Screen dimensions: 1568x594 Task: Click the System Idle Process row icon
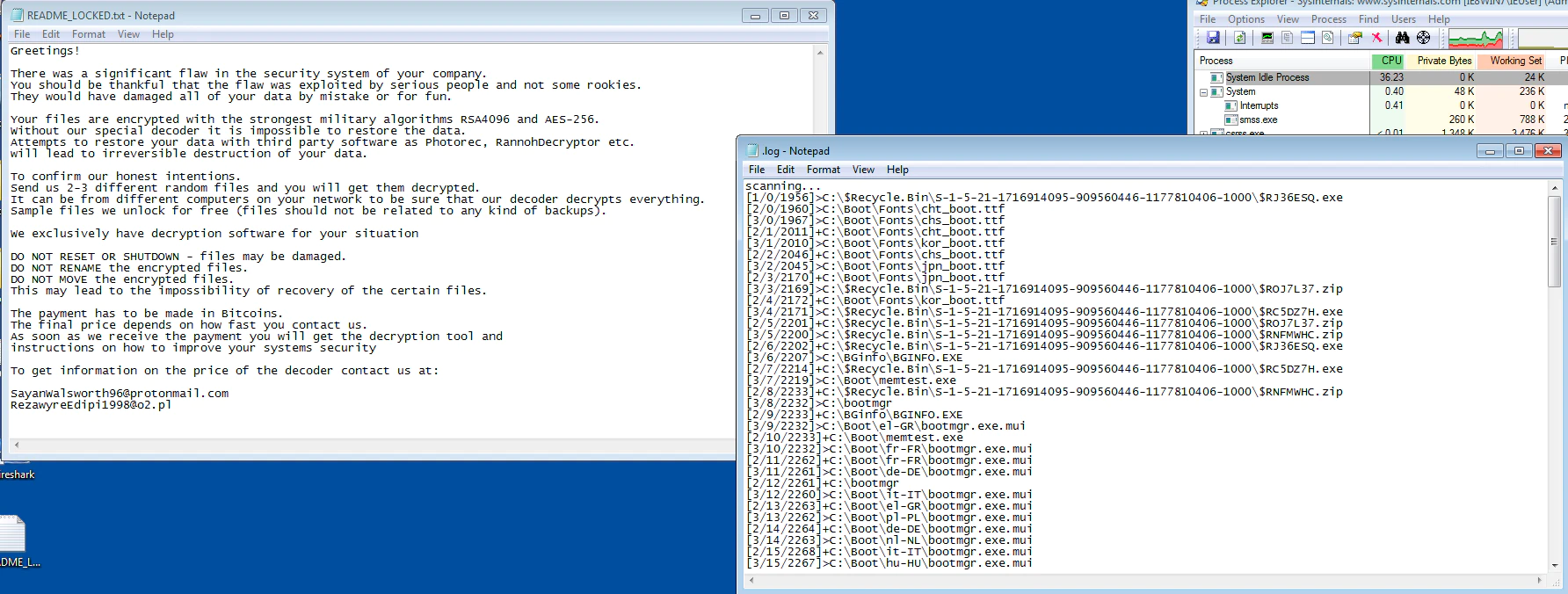pyautogui.click(x=1217, y=77)
